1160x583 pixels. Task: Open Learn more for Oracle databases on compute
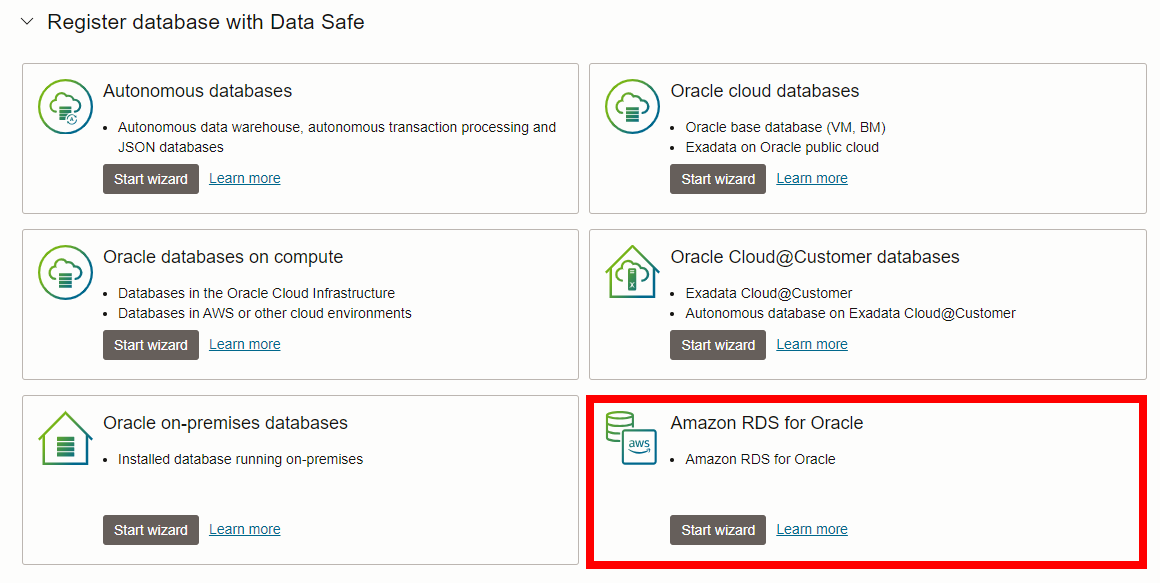244,344
